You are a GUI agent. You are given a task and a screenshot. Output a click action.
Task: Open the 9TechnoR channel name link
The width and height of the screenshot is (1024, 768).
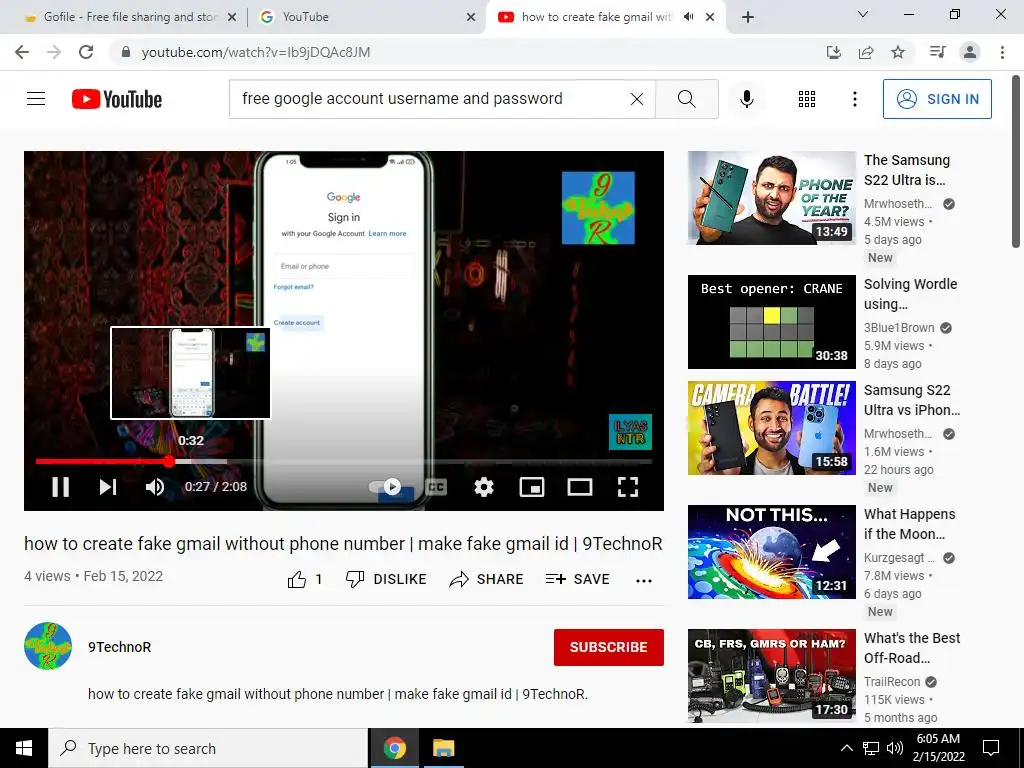point(120,647)
